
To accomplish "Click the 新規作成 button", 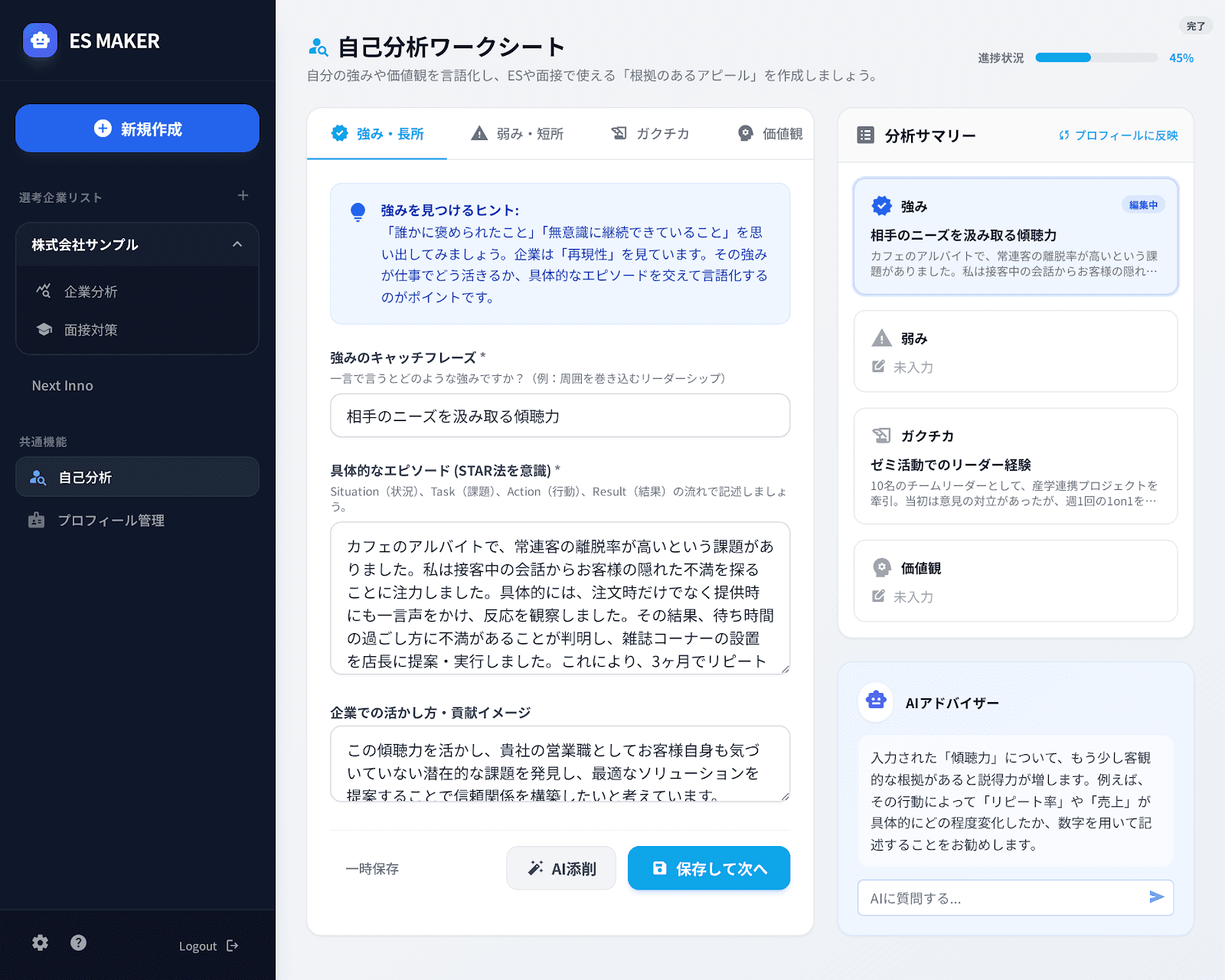I will click(x=137, y=129).
